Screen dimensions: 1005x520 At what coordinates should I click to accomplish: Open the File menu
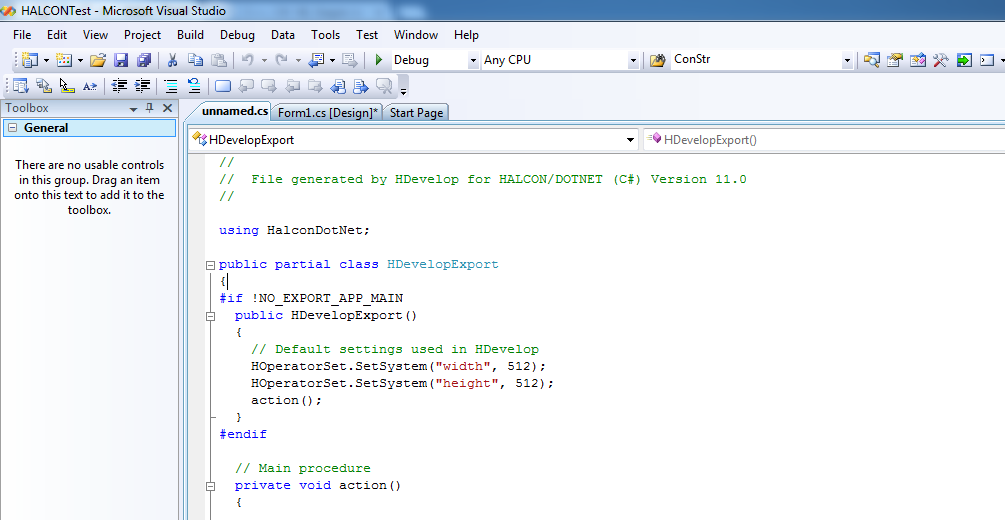[x=22, y=35]
